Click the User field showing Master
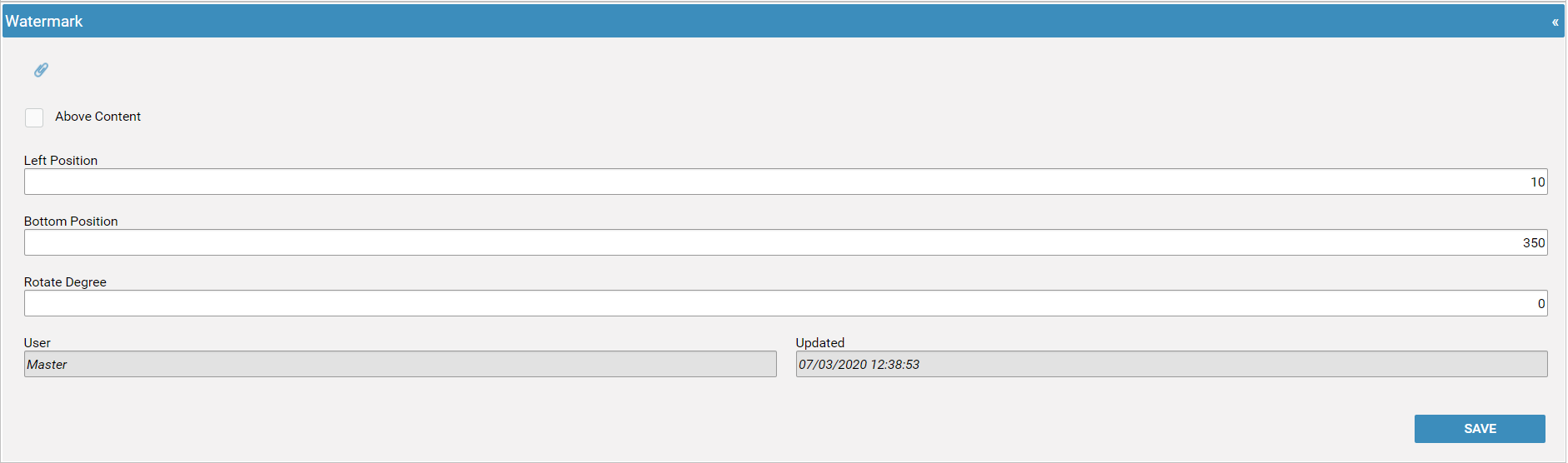This screenshot has width=1568, height=463. (x=400, y=364)
